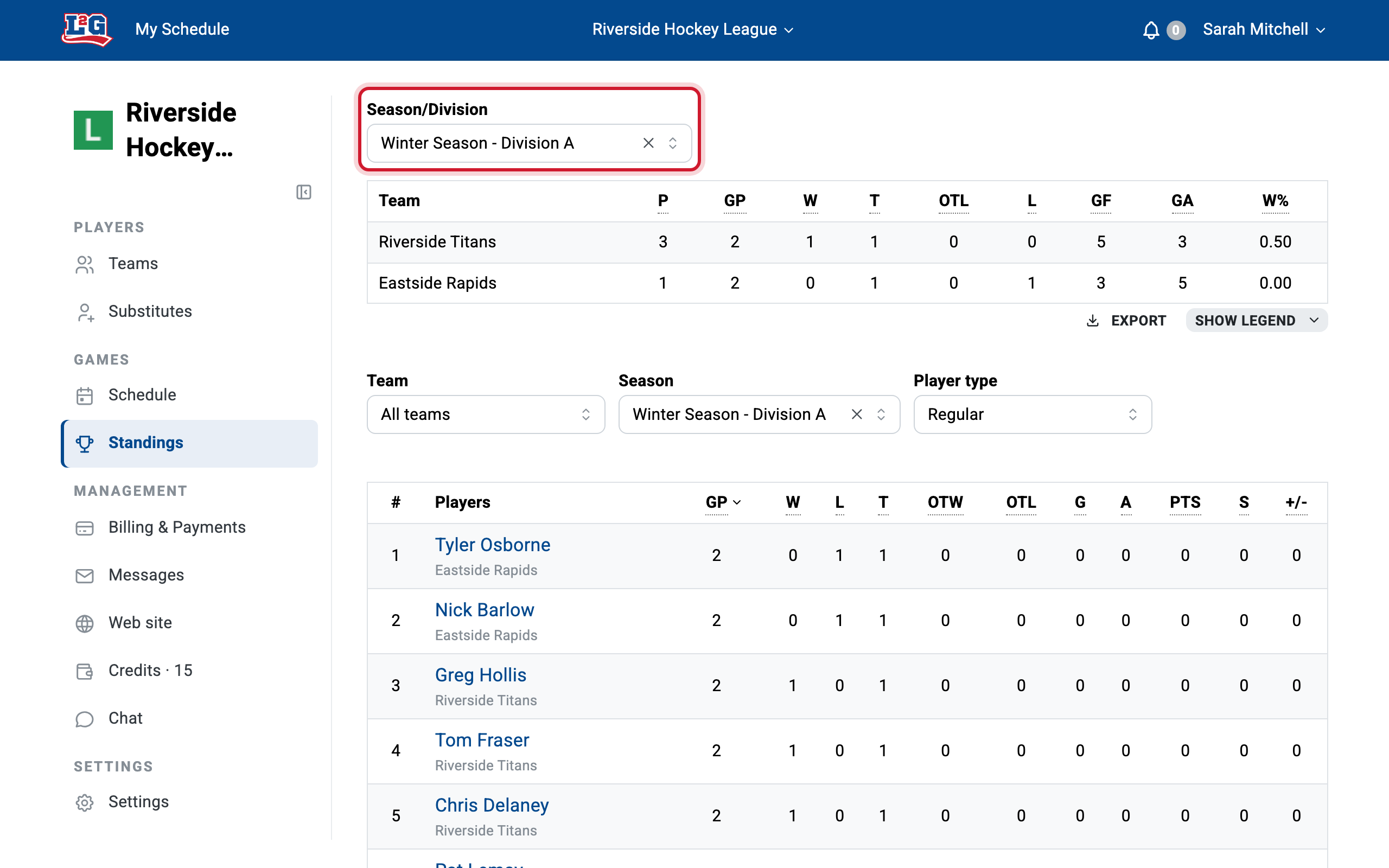The image size is (1389, 868).
Task: Go to My Schedule
Action: pyautogui.click(x=182, y=29)
